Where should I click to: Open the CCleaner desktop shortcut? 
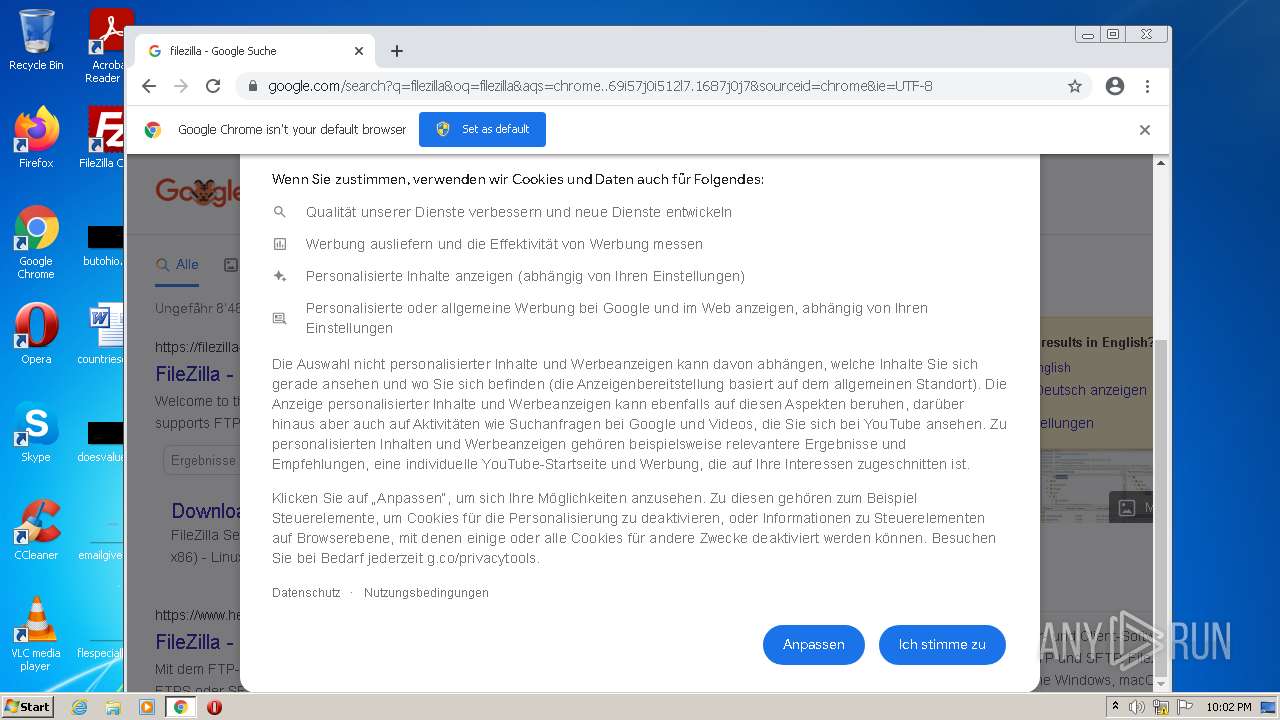coord(36,530)
